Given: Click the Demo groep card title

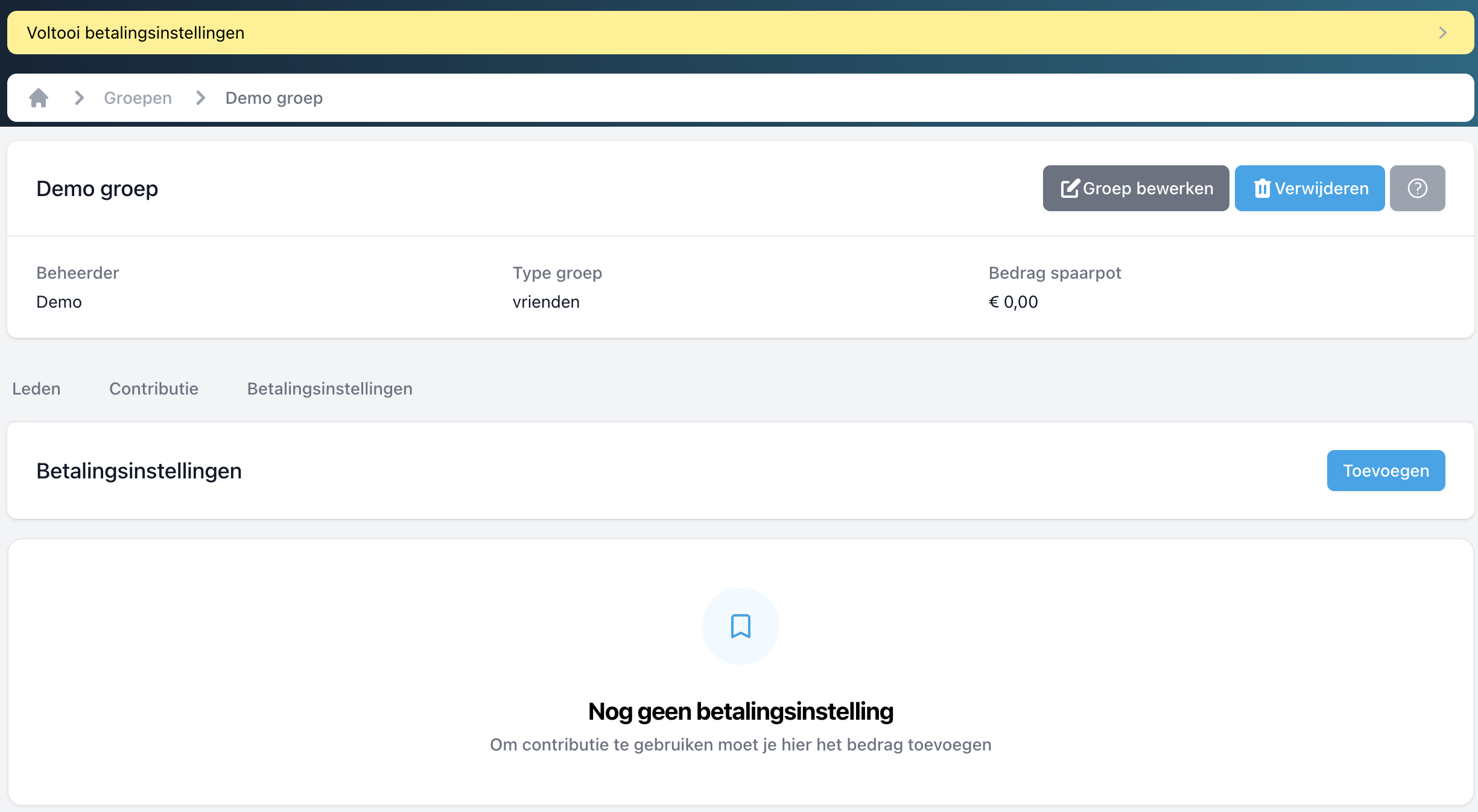Looking at the screenshot, I should point(97,188).
